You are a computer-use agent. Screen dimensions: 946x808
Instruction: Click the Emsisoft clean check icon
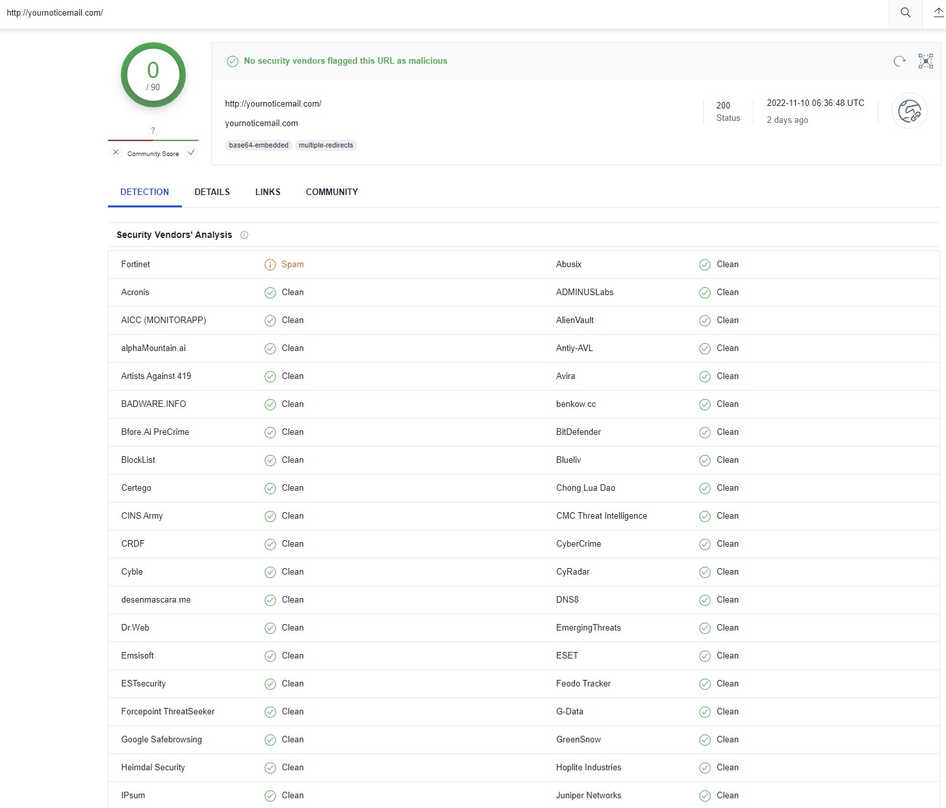[270, 656]
